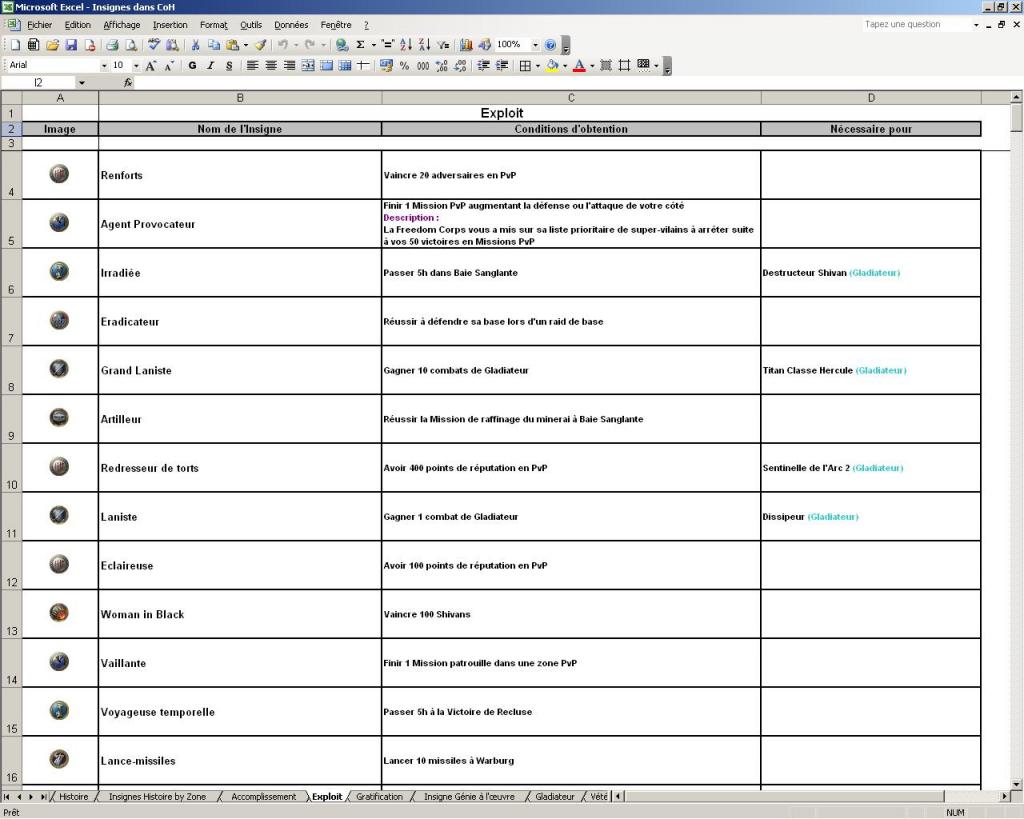This screenshot has height=819, width=1024.
Task: Align text to the left
Action: tap(252, 65)
